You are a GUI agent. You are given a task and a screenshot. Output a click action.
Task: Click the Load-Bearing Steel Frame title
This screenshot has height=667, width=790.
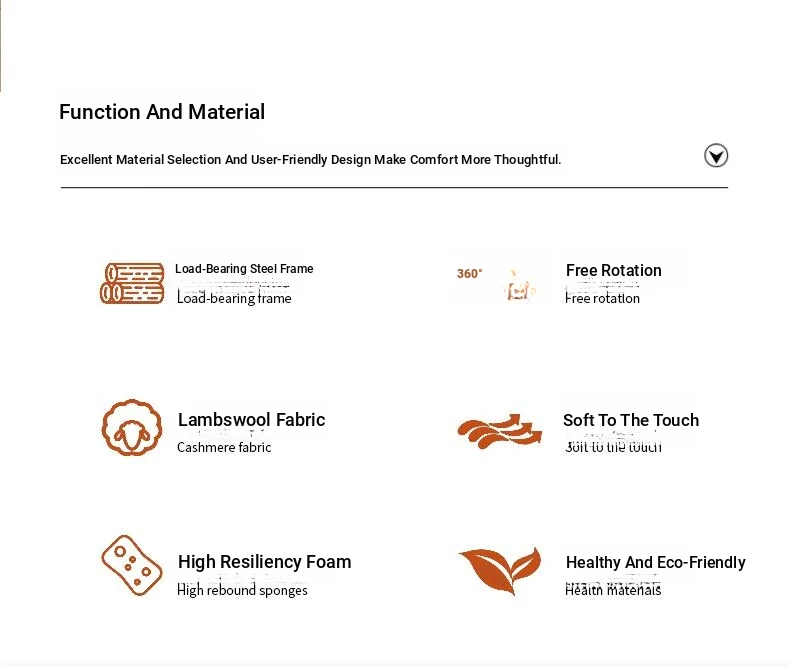pos(244,269)
